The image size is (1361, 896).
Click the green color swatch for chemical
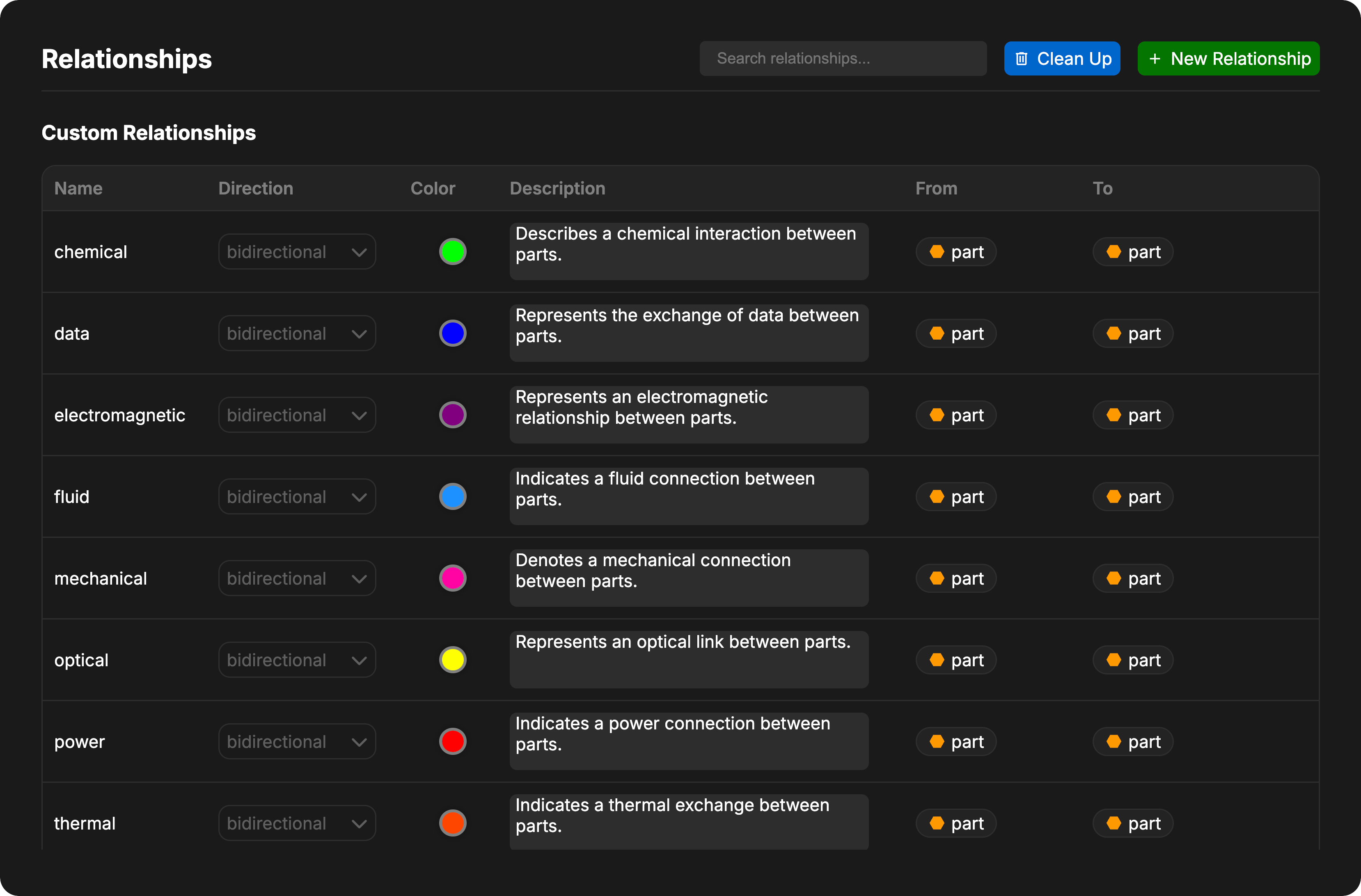452,251
